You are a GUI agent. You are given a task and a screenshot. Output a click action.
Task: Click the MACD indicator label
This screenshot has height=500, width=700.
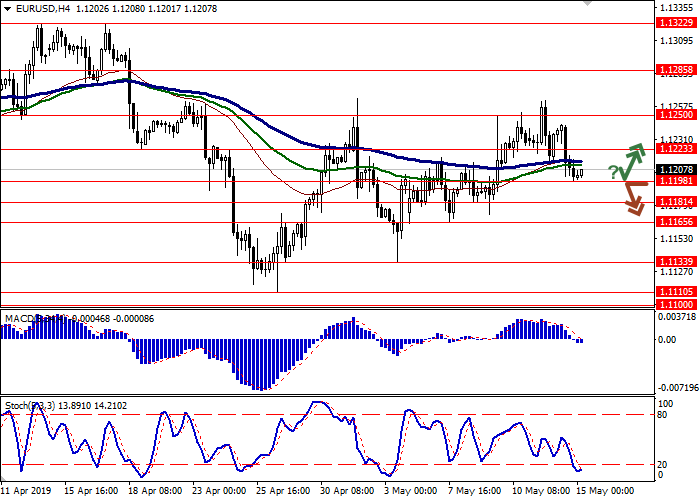tap(22, 319)
